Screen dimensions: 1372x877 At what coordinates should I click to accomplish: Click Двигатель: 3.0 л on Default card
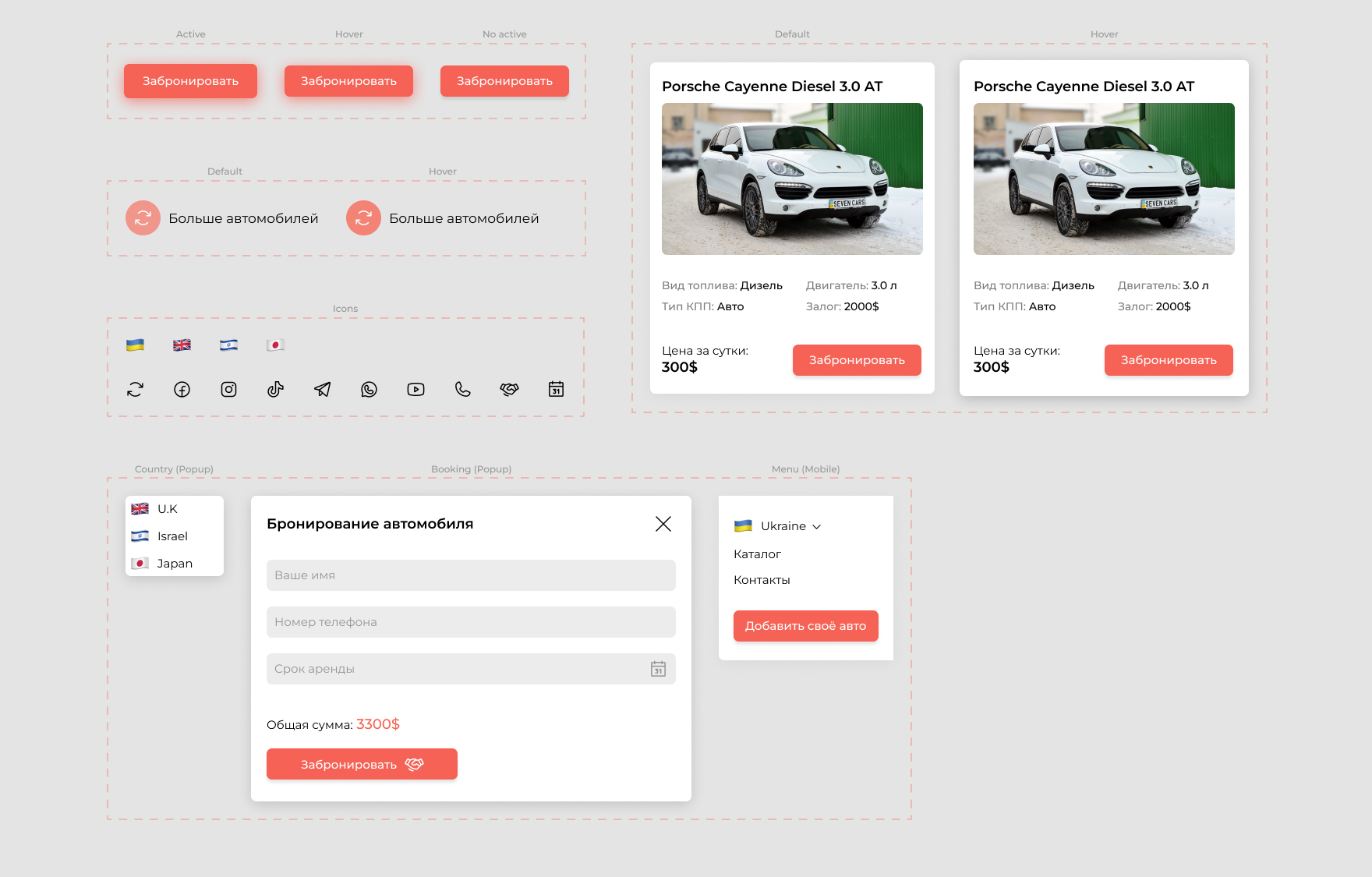point(851,285)
